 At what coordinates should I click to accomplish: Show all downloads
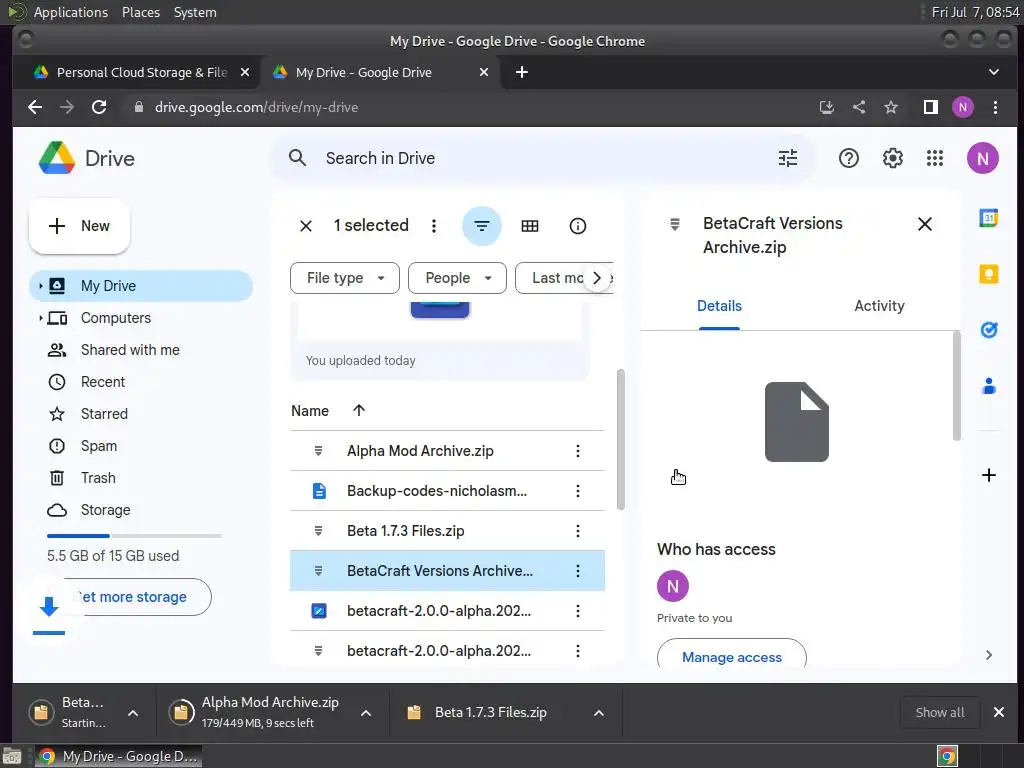[x=939, y=712]
